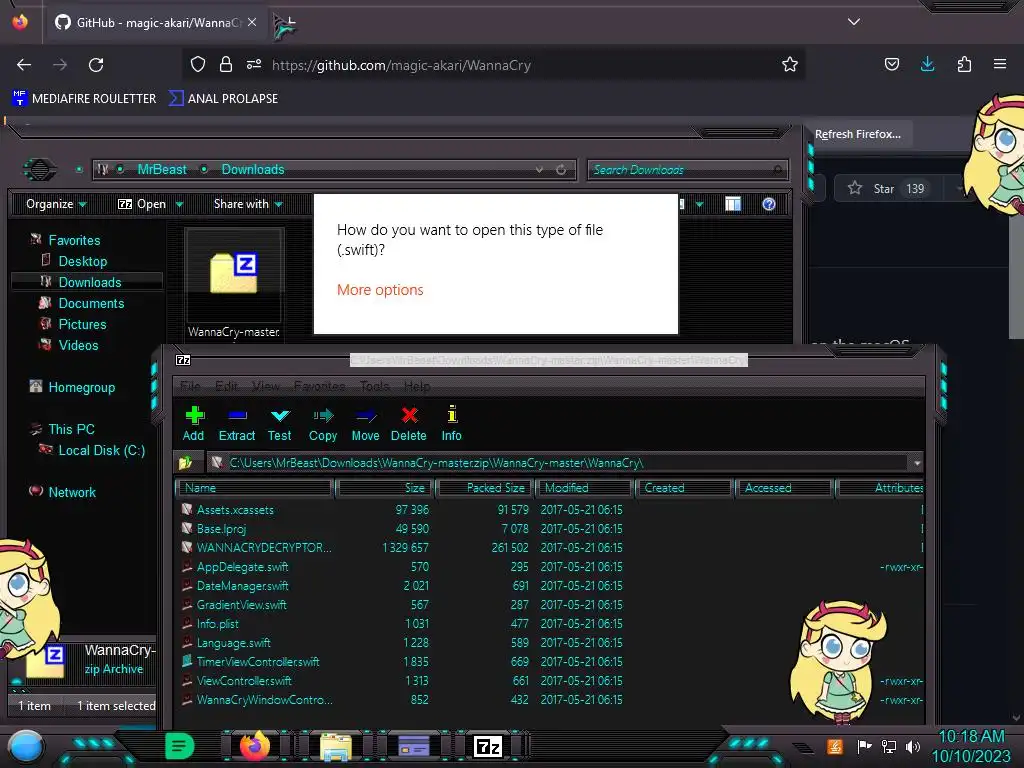Close the GitHub WannaCry tab
Image resolution: width=1024 pixels, height=768 pixels.
coord(252,22)
